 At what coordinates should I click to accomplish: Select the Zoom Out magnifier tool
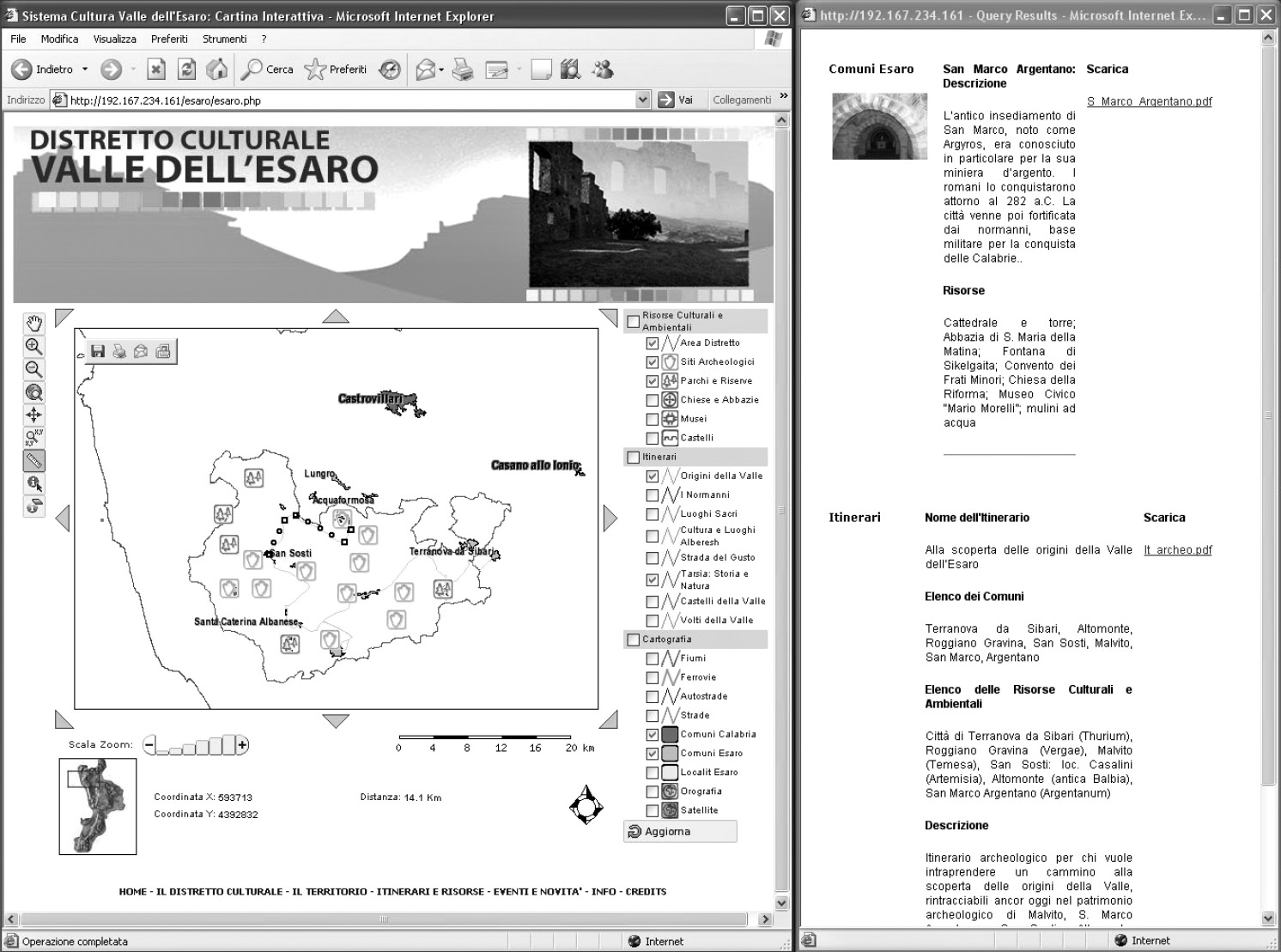click(x=33, y=369)
